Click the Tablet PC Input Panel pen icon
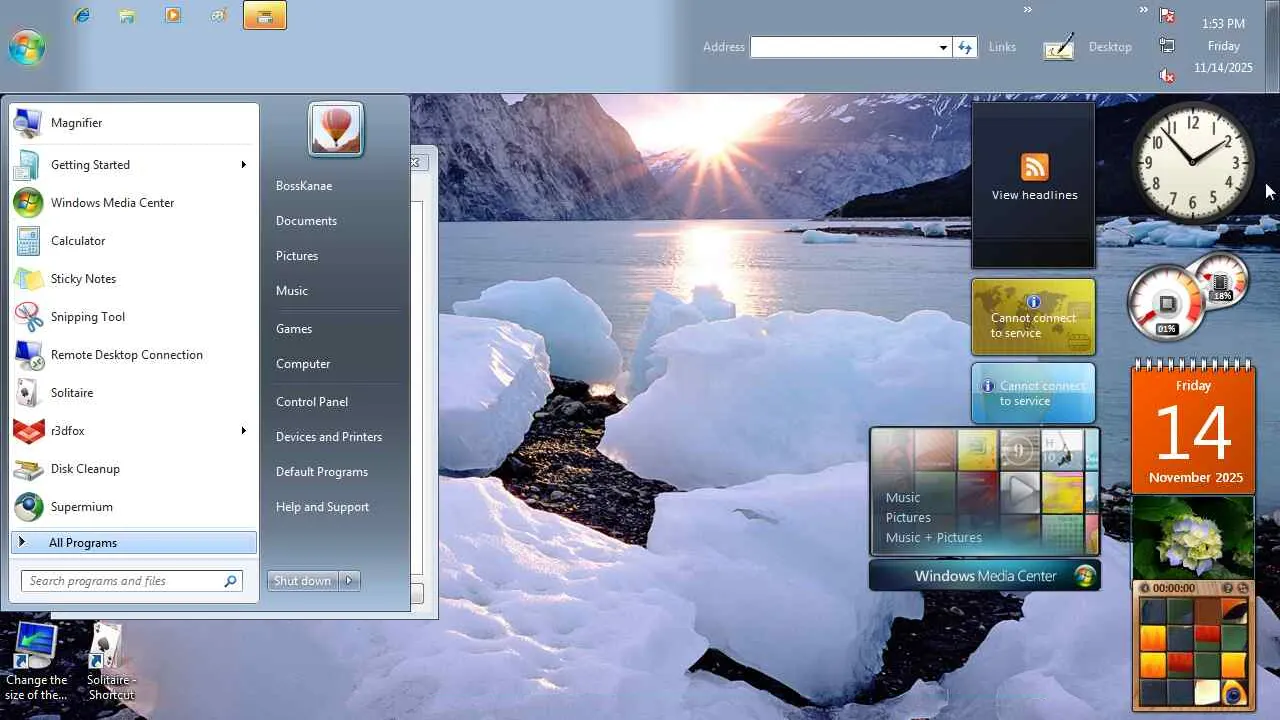Screen dimensions: 1280x720 1058,46
